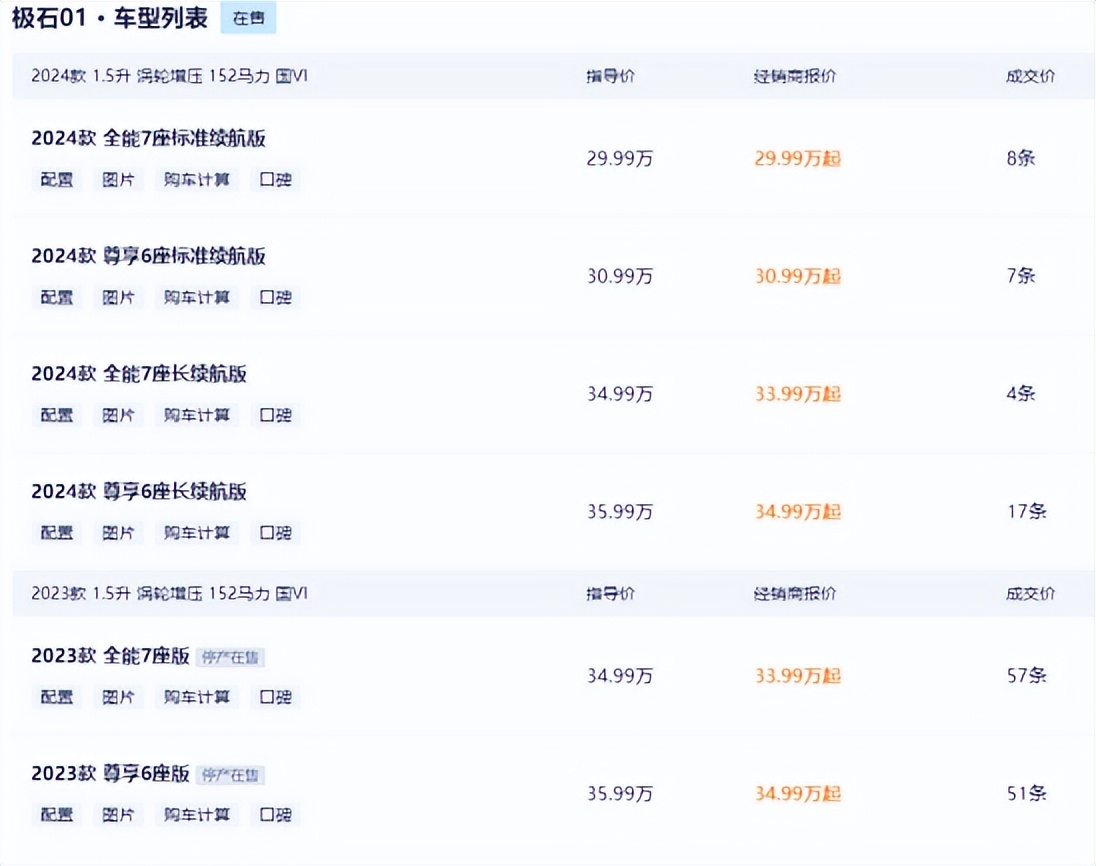View the 8条 transaction records
The image size is (1096, 866).
coord(1021,158)
